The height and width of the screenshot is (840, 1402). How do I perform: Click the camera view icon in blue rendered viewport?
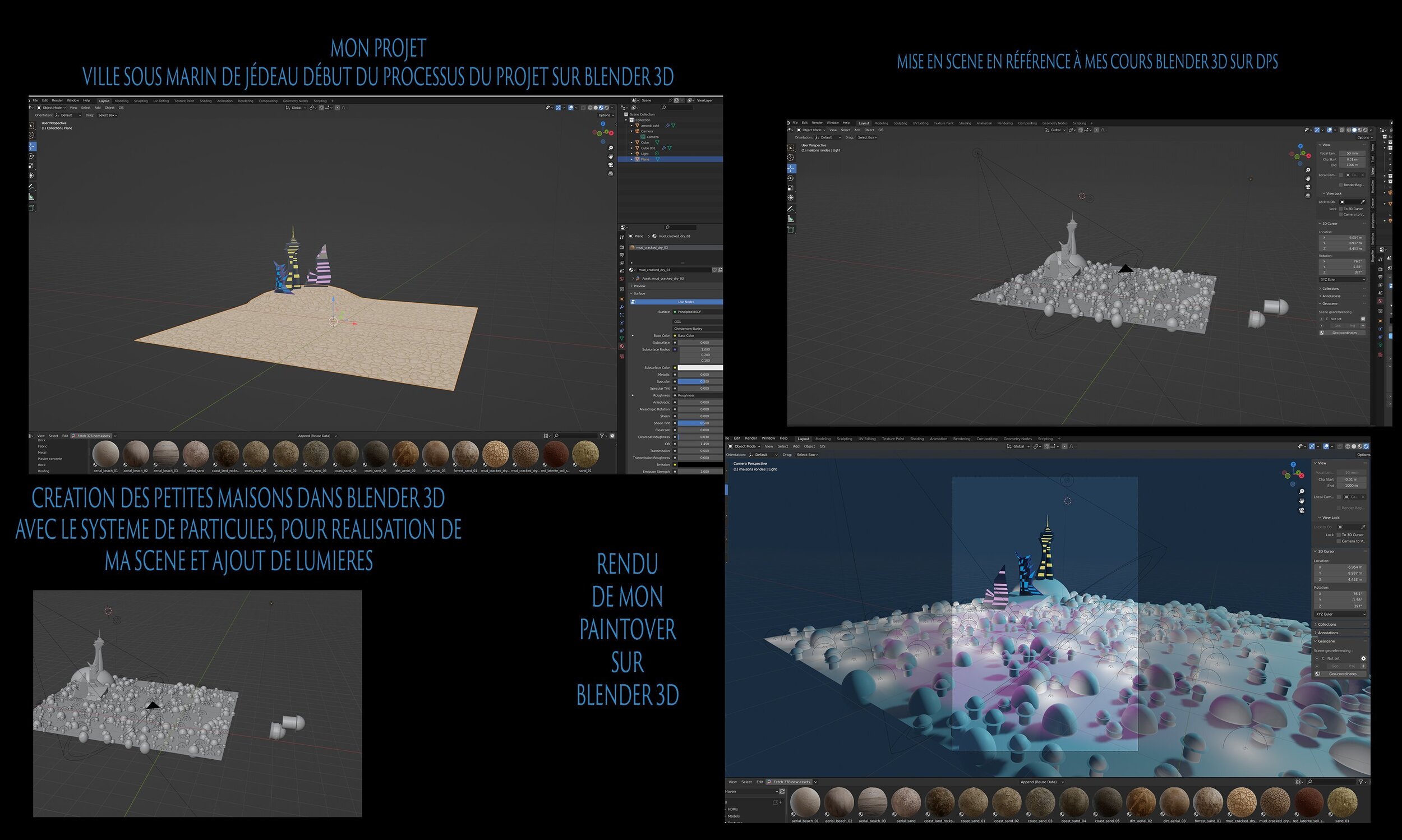(1302, 511)
